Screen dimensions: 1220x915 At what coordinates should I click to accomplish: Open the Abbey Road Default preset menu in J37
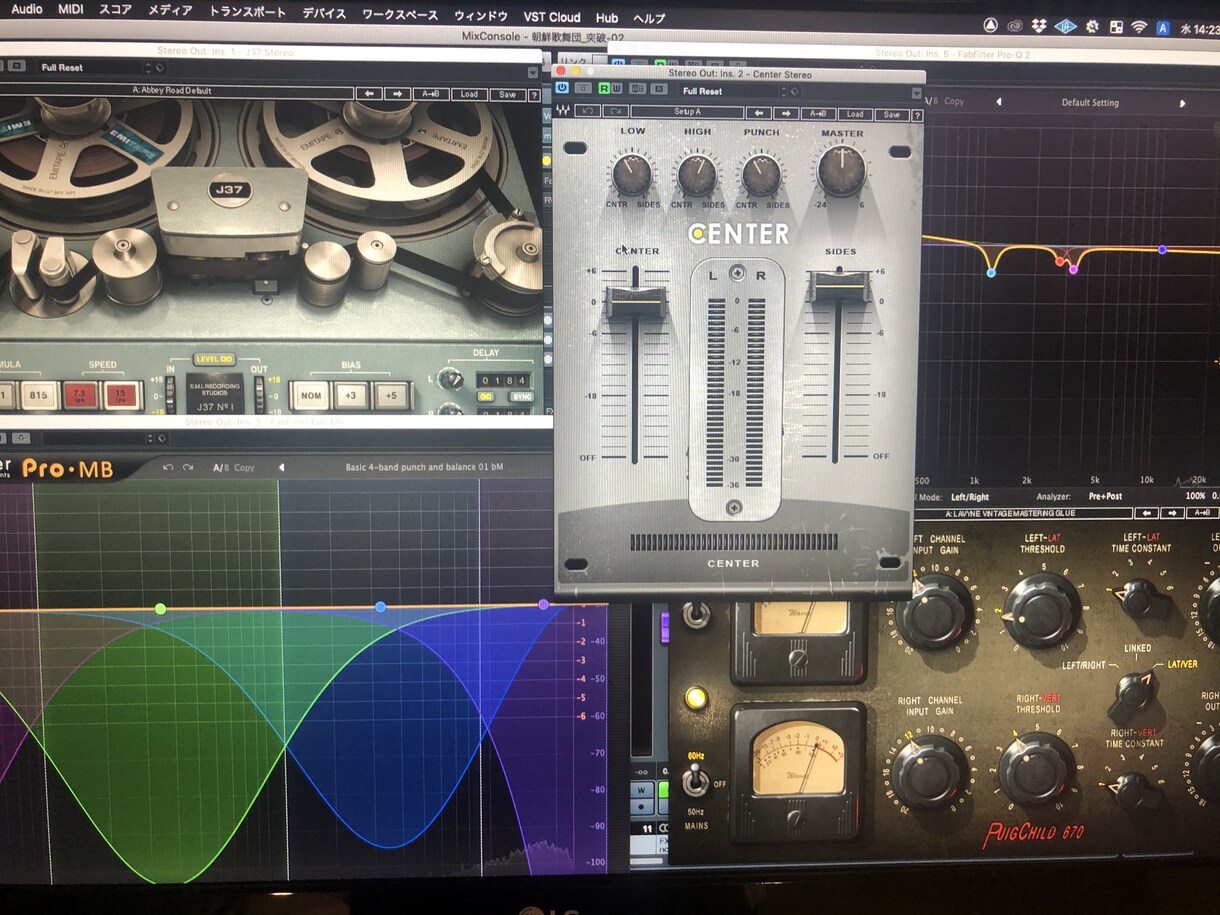point(172,91)
